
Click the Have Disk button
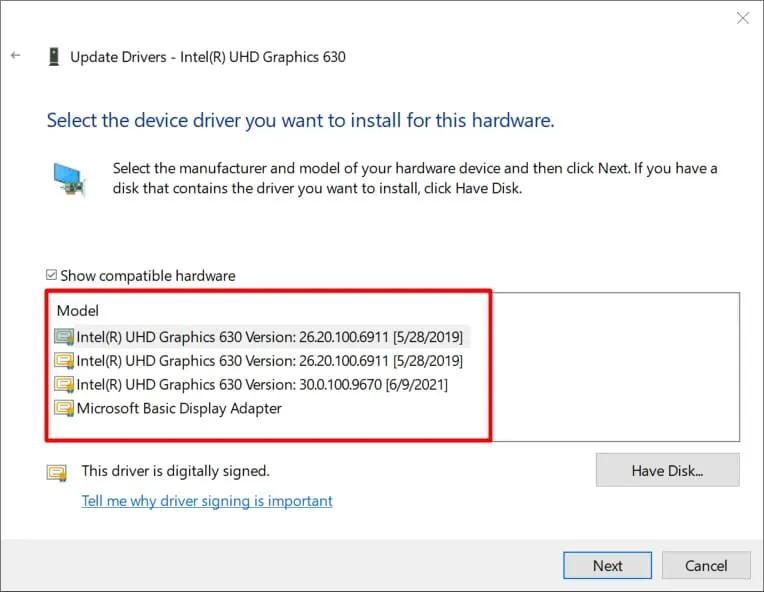tap(667, 470)
